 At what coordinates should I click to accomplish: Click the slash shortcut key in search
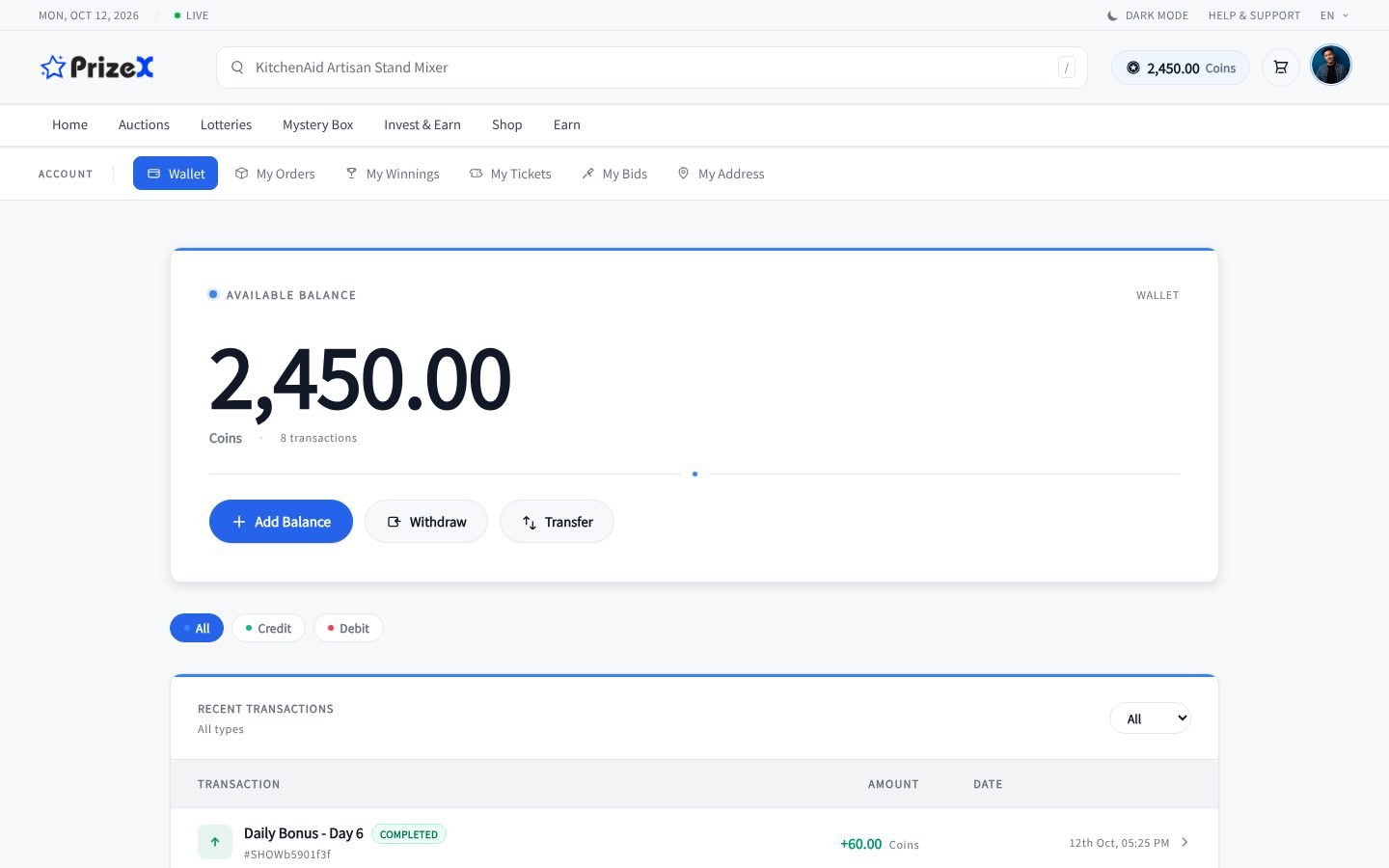point(1066,68)
